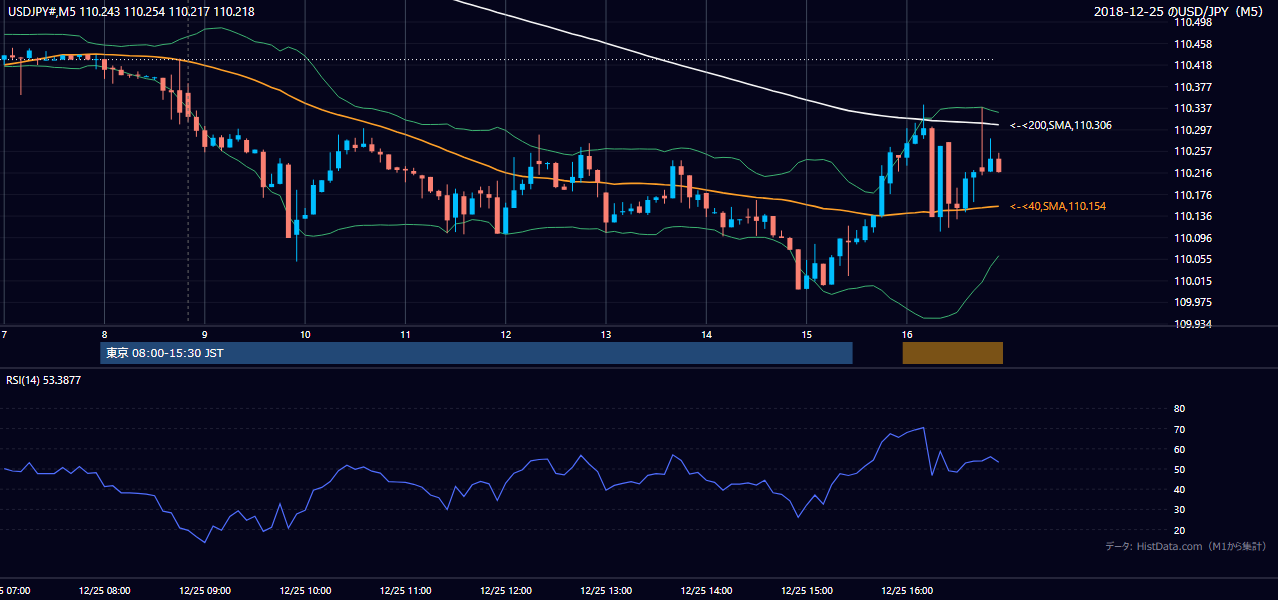Click the RSI(14) 53.3877 indicator label
The width and height of the screenshot is (1278, 600).
click(44, 380)
